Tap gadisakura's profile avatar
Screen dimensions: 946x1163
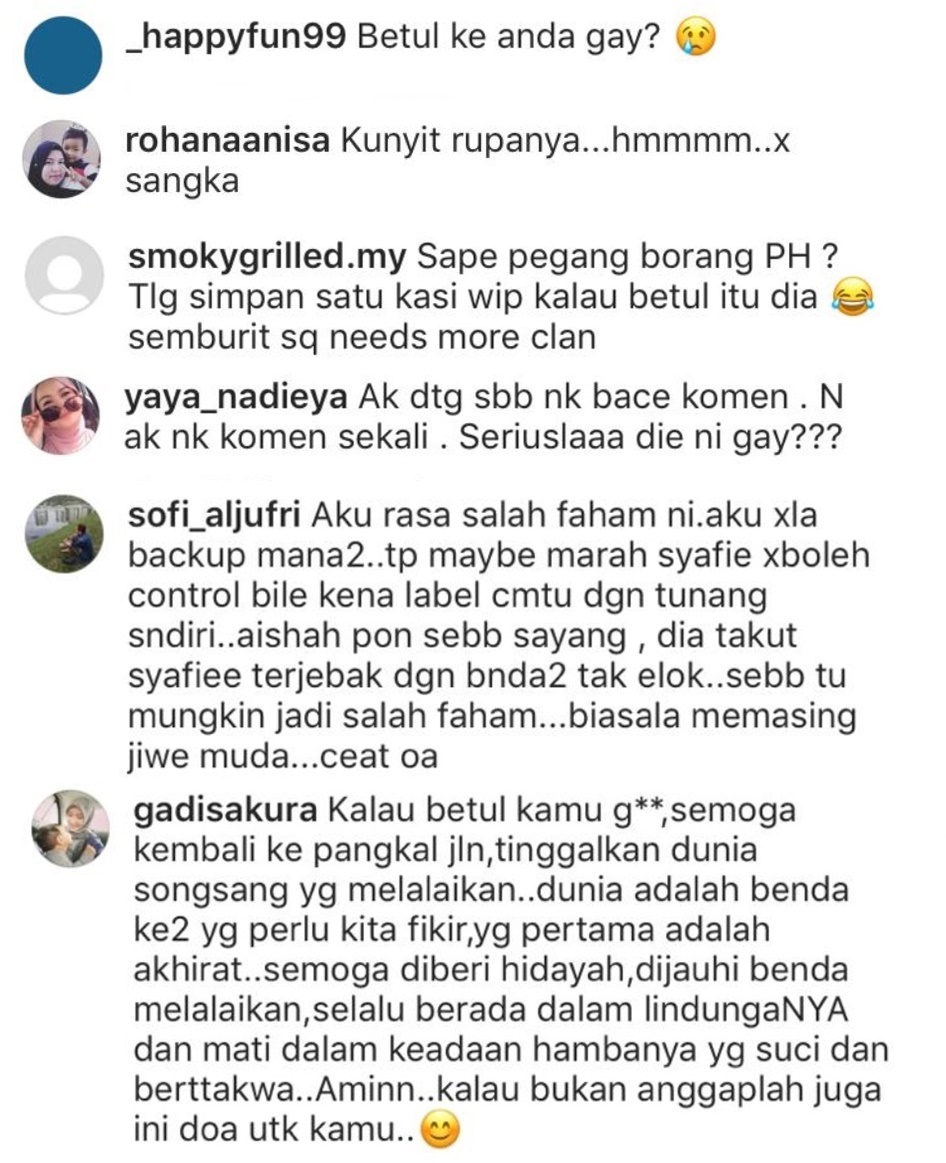click(70, 828)
